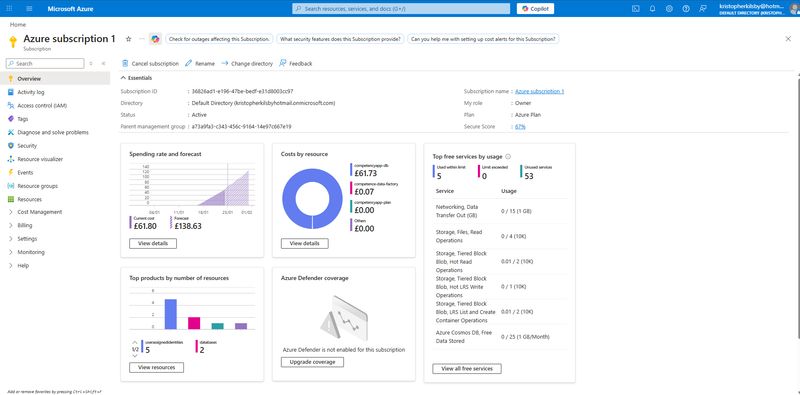Click the competencyapp-db color legend swatch
The height and width of the screenshot is (395, 800).
(x=351, y=170)
